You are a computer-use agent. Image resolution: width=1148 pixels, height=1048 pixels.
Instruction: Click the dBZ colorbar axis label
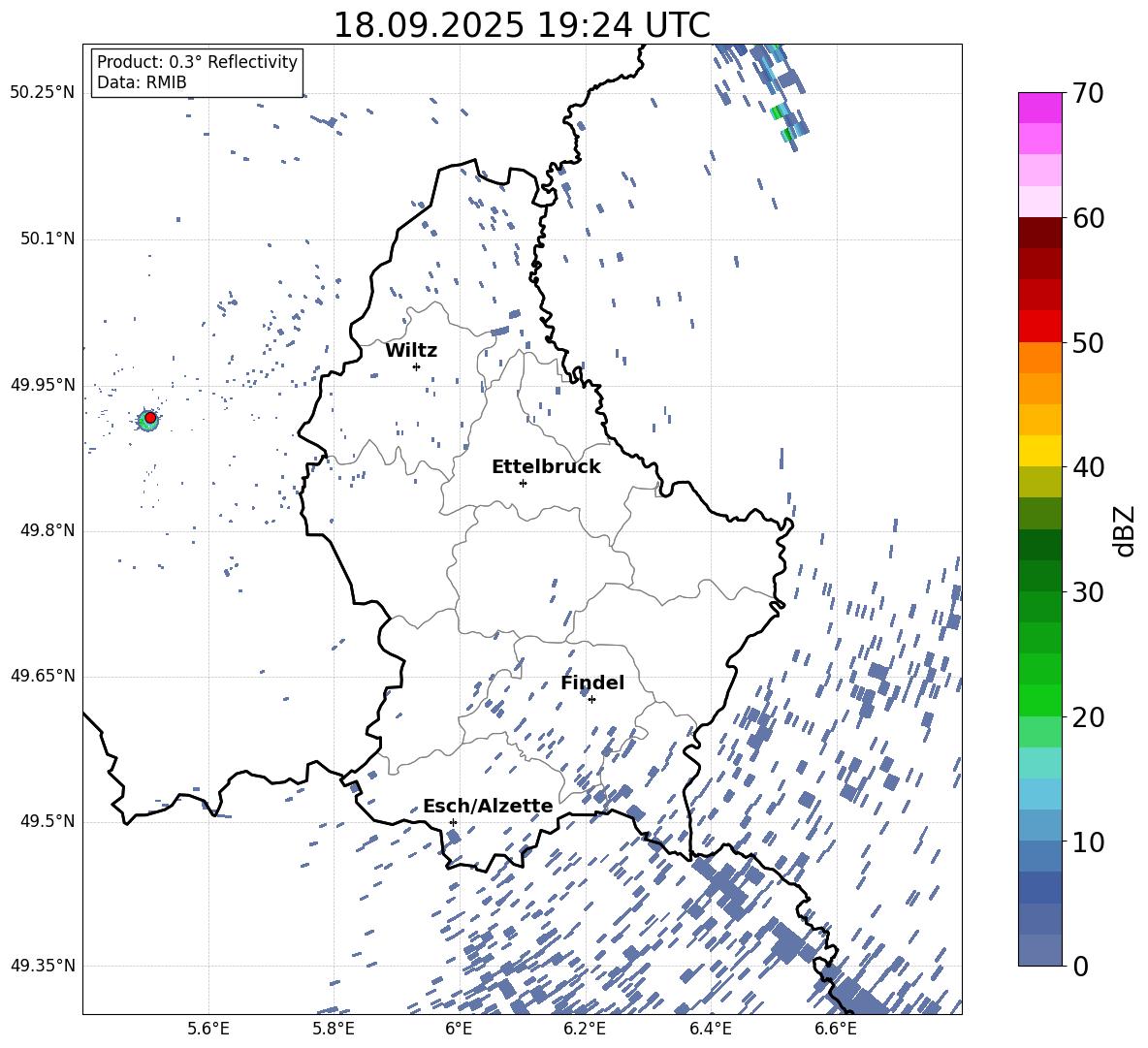pyautogui.click(x=1124, y=531)
